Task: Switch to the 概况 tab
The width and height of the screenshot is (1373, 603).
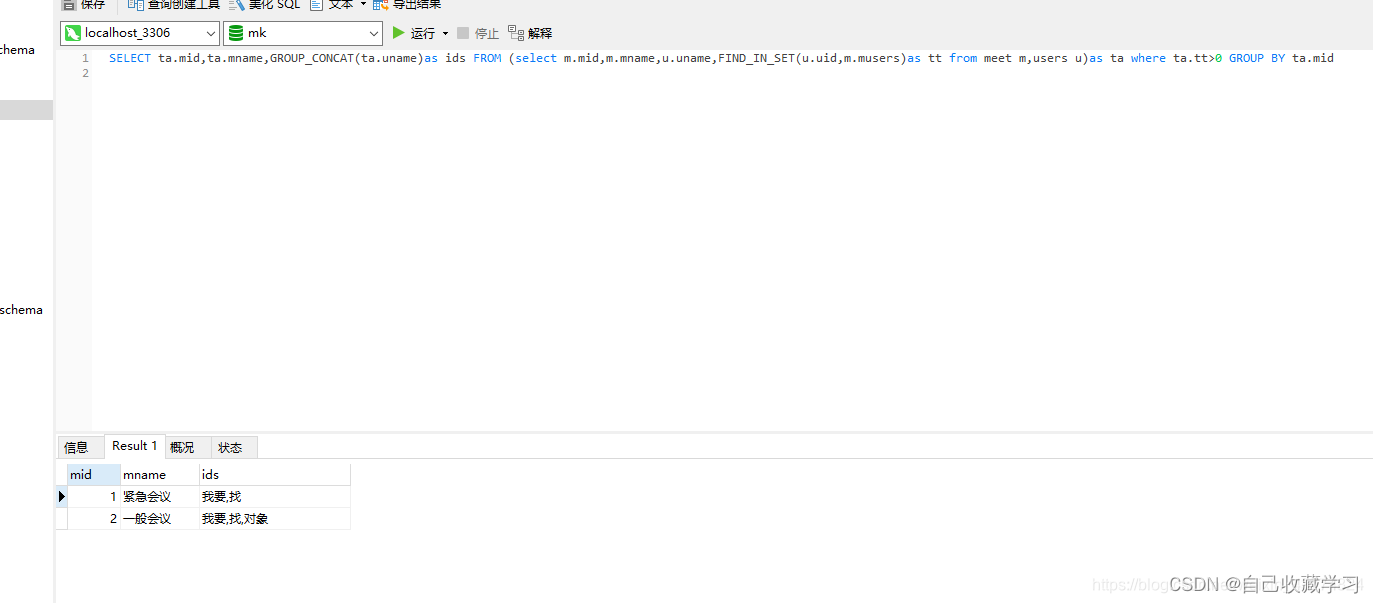Action: pyautogui.click(x=182, y=446)
